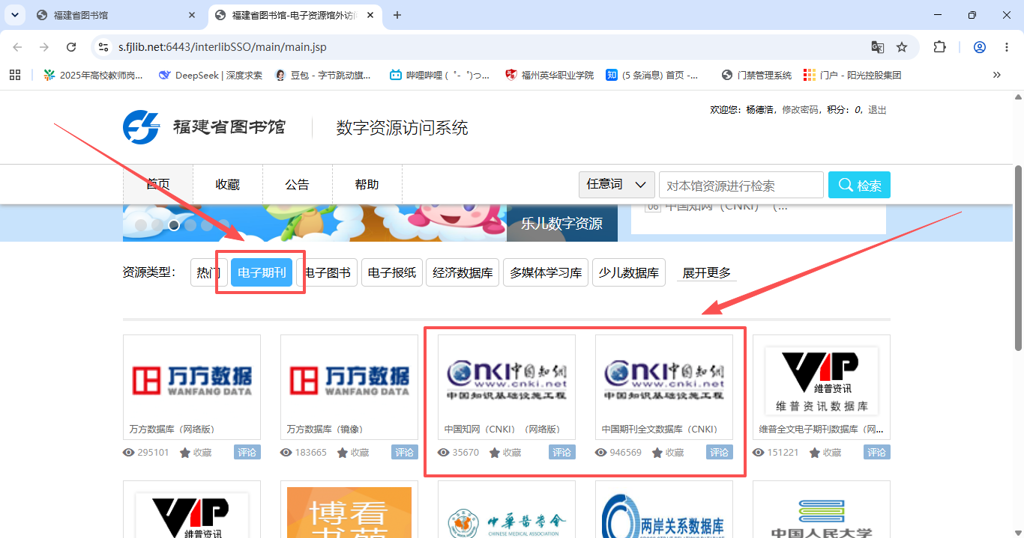The width and height of the screenshot is (1024, 538).
Task: Open 首页 navigation item
Action: click(x=158, y=185)
